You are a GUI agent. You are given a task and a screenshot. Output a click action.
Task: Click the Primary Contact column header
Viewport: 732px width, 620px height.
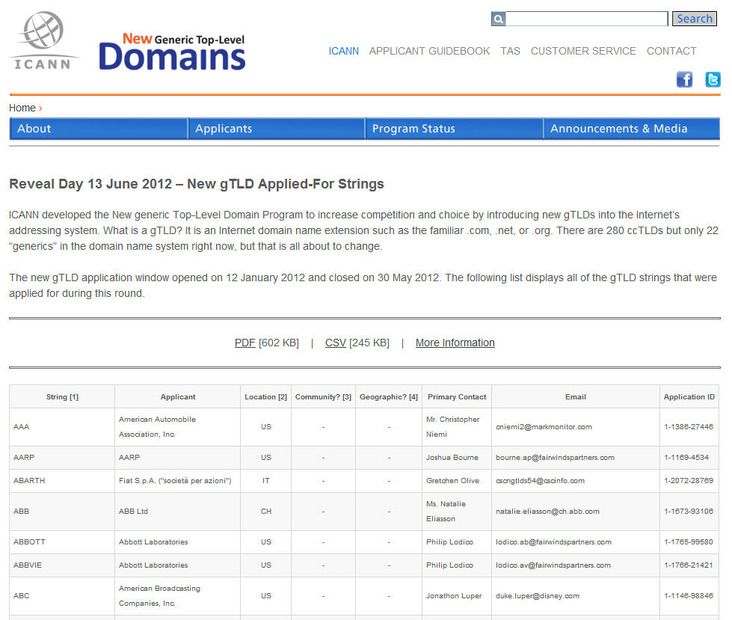[457, 396]
